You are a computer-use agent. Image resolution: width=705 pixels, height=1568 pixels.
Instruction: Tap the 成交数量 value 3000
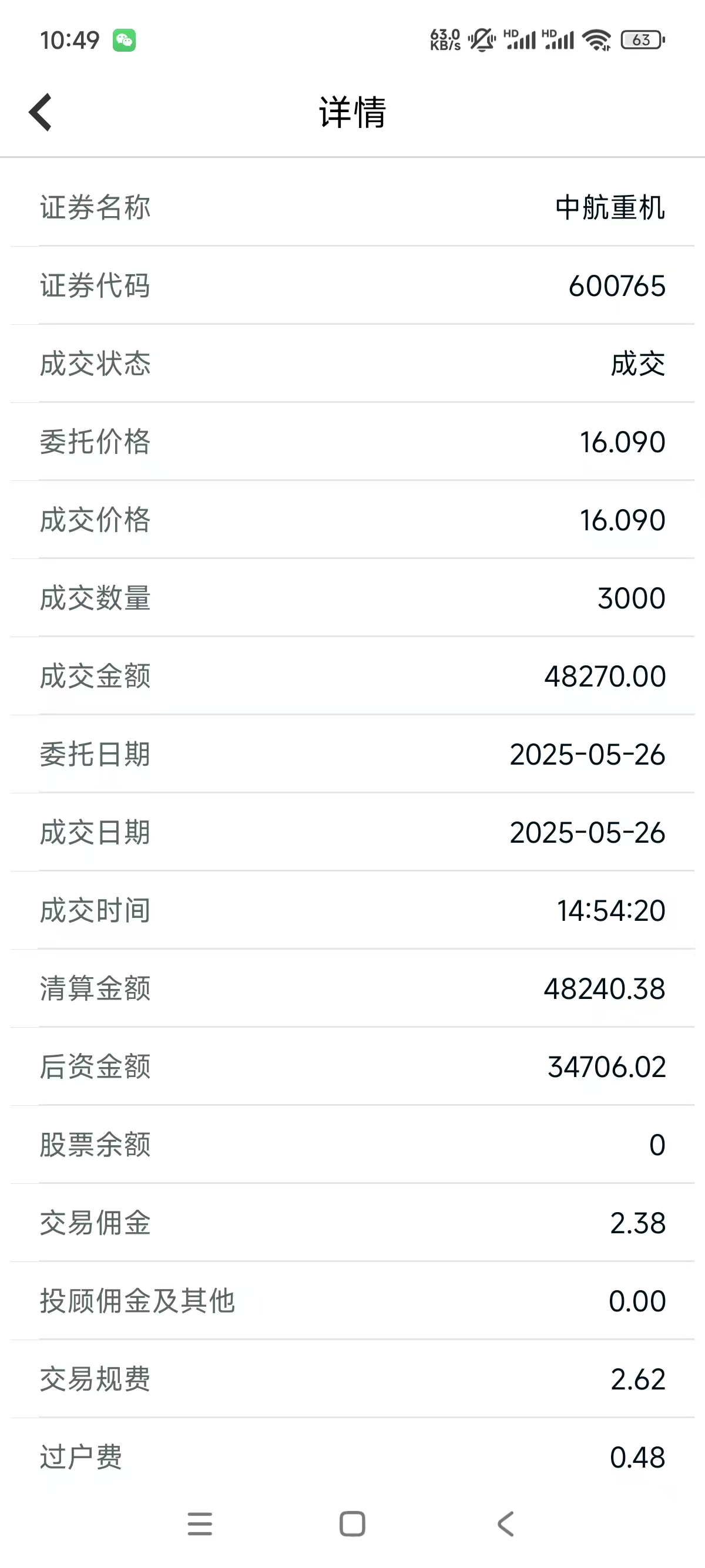click(x=632, y=598)
